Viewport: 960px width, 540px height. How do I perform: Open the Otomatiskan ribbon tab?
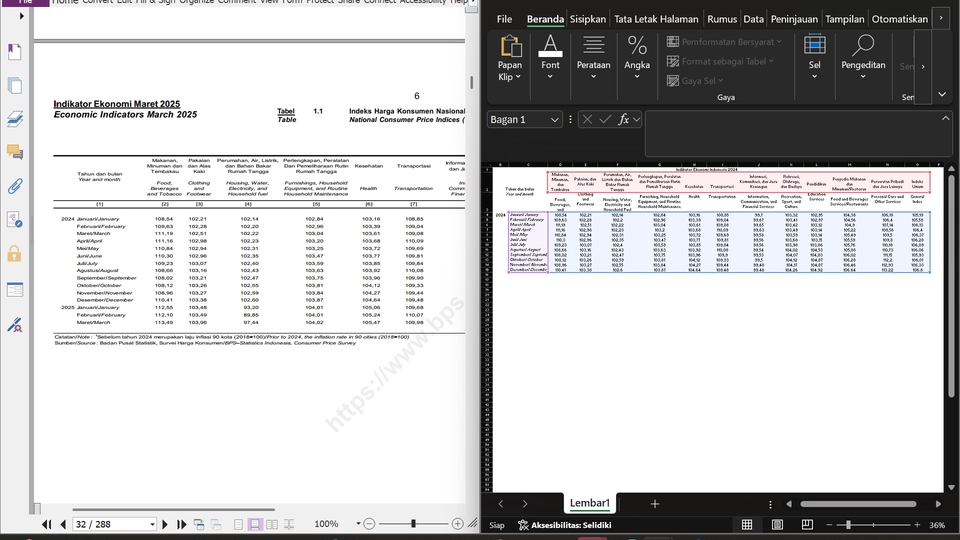click(x=899, y=19)
